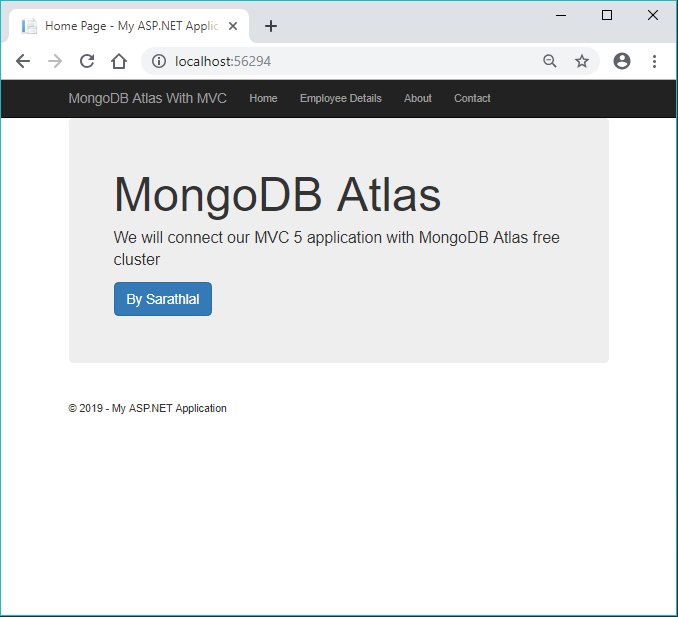The image size is (678, 617).
Task: Click the © 2019 - My ASP.NET Application footer
Action: (147, 408)
